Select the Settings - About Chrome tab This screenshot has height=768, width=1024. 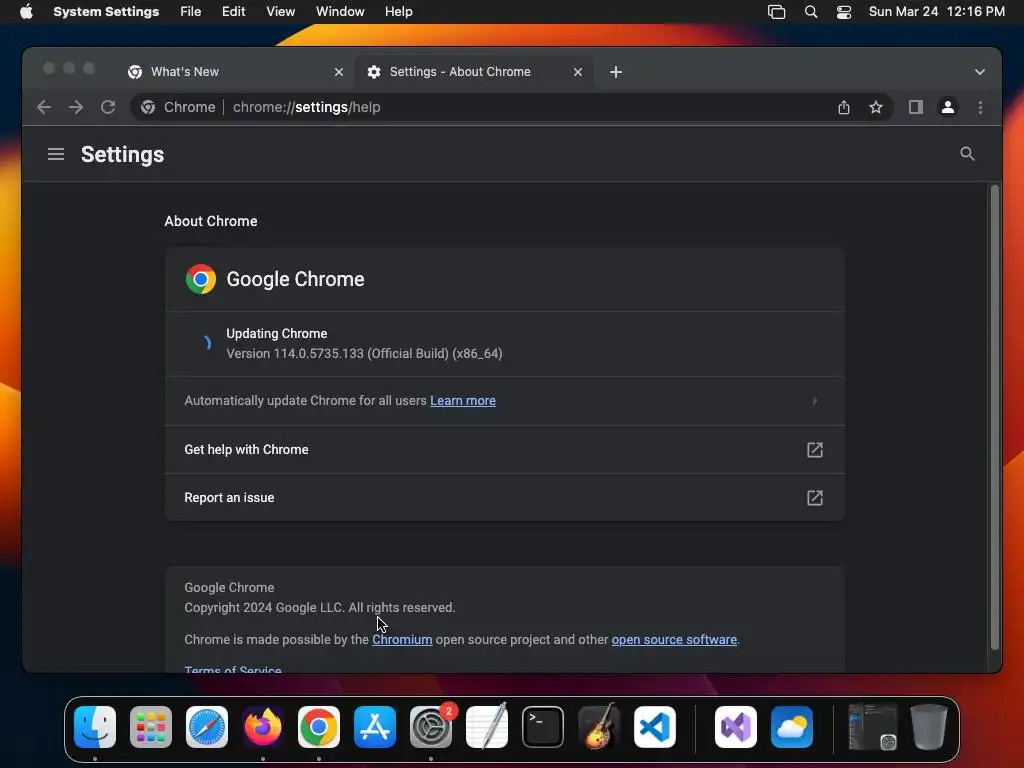[474, 72]
